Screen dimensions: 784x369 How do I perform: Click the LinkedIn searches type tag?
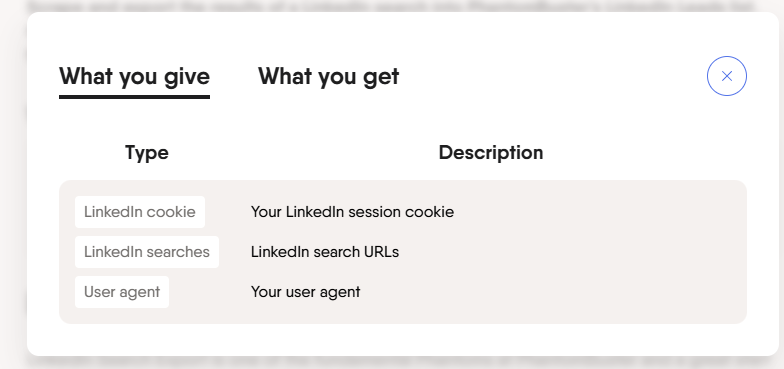pyautogui.click(x=147, y=252)
